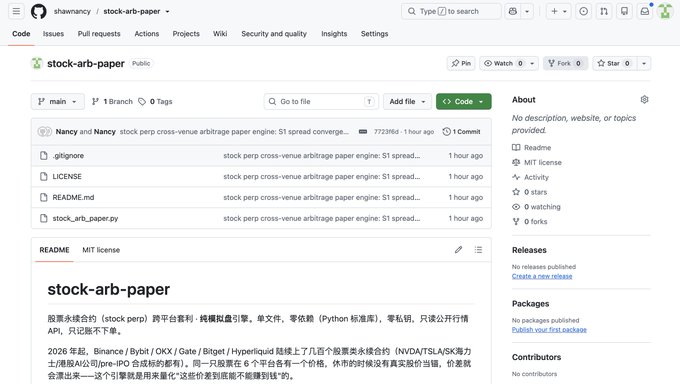Expand the commit message ellipsis icon
Image resolution: width=680 pixels, height=384 pixels.
click(363, 131)
